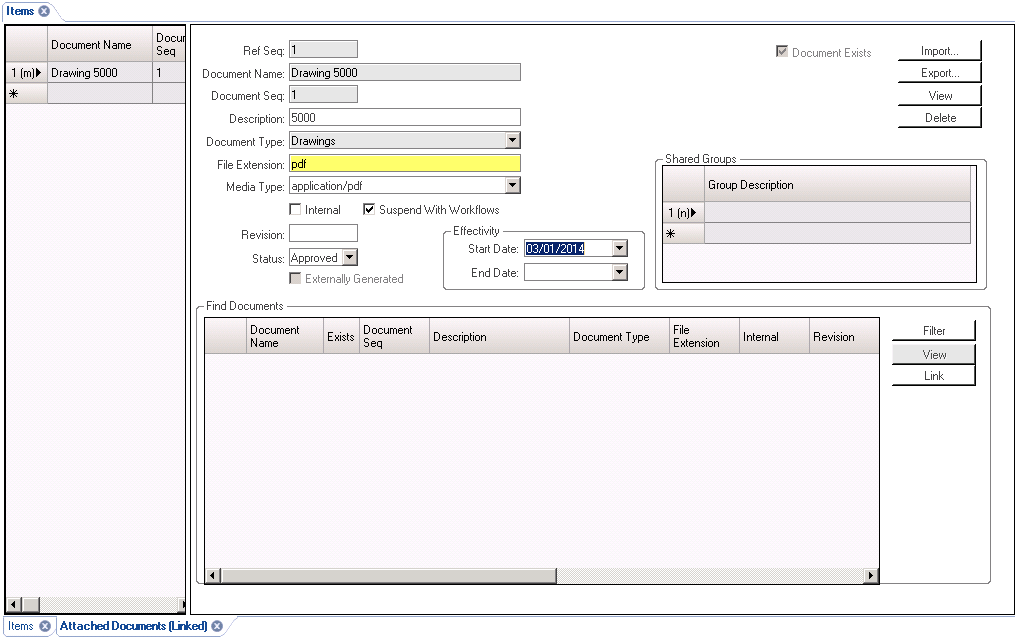
Task: Close the bottom Items tab
Action: pos(45,626)
